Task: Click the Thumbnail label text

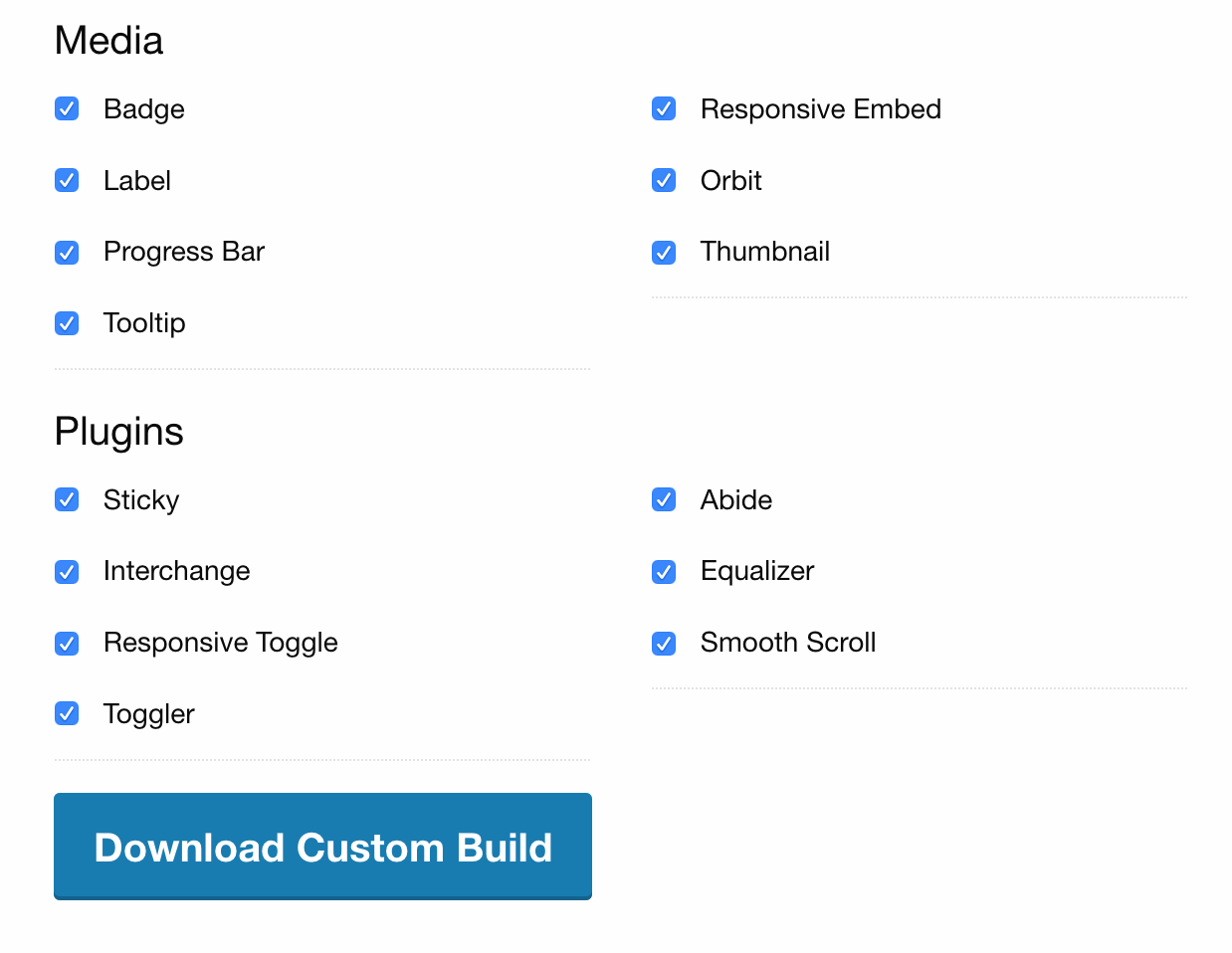Action: (765, 252)
